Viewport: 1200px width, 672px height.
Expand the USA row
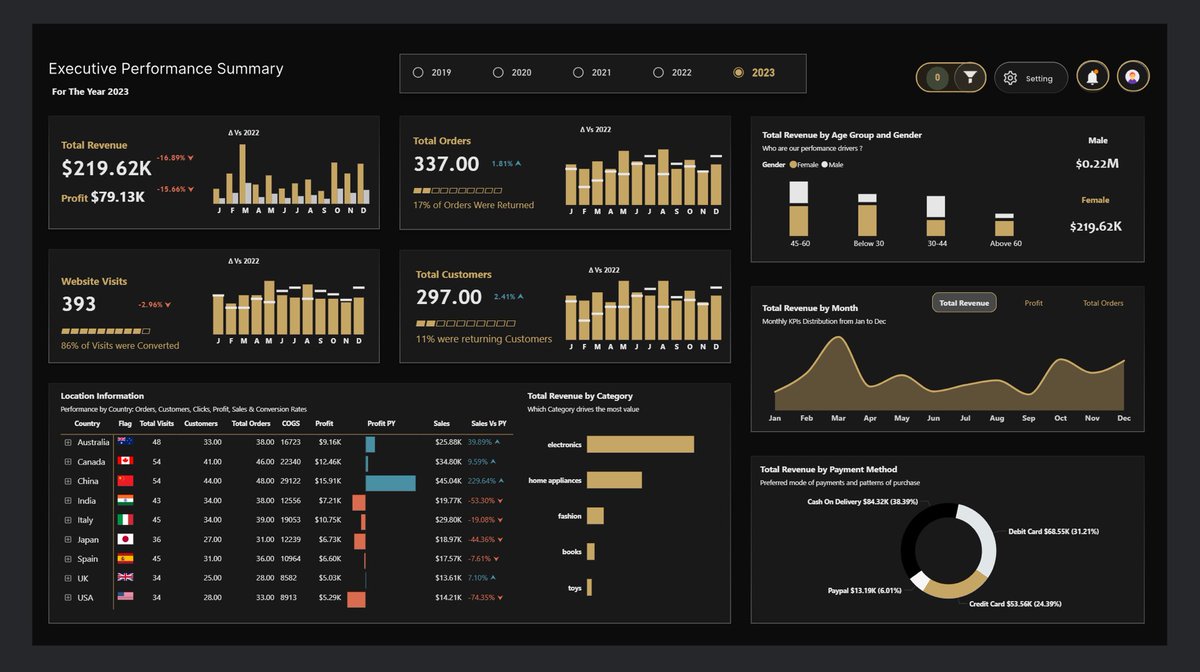[68, 598]
